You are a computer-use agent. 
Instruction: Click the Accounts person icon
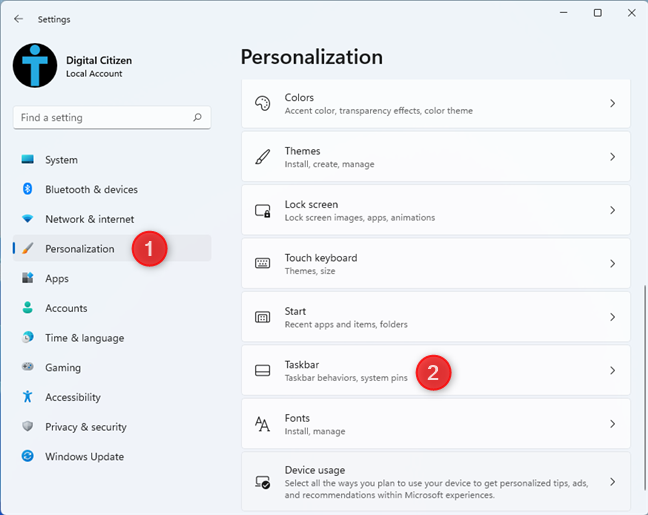(x=28, y=308)
